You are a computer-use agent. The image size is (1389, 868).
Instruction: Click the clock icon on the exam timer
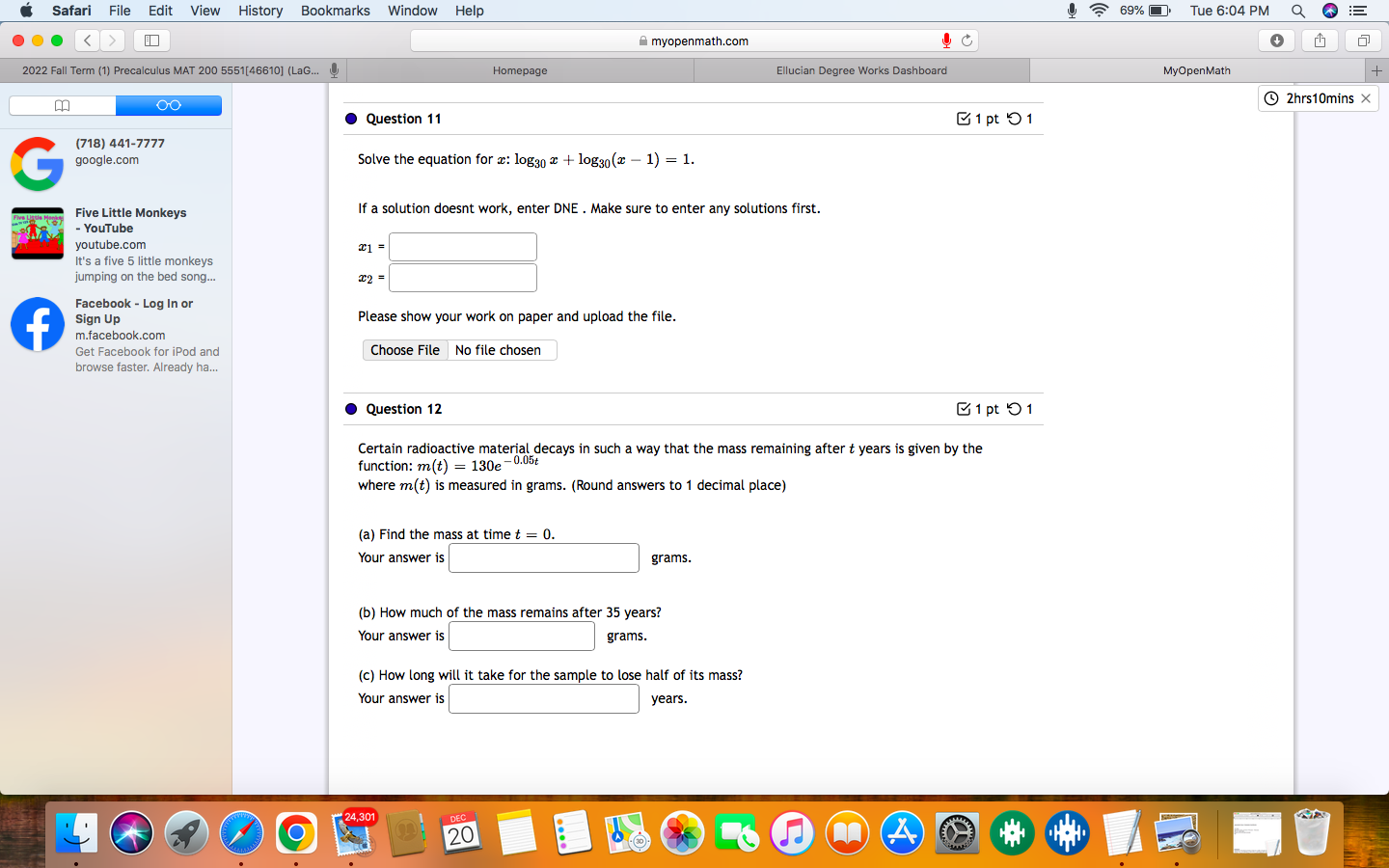pyautogui.click(x=1269, y=97)
